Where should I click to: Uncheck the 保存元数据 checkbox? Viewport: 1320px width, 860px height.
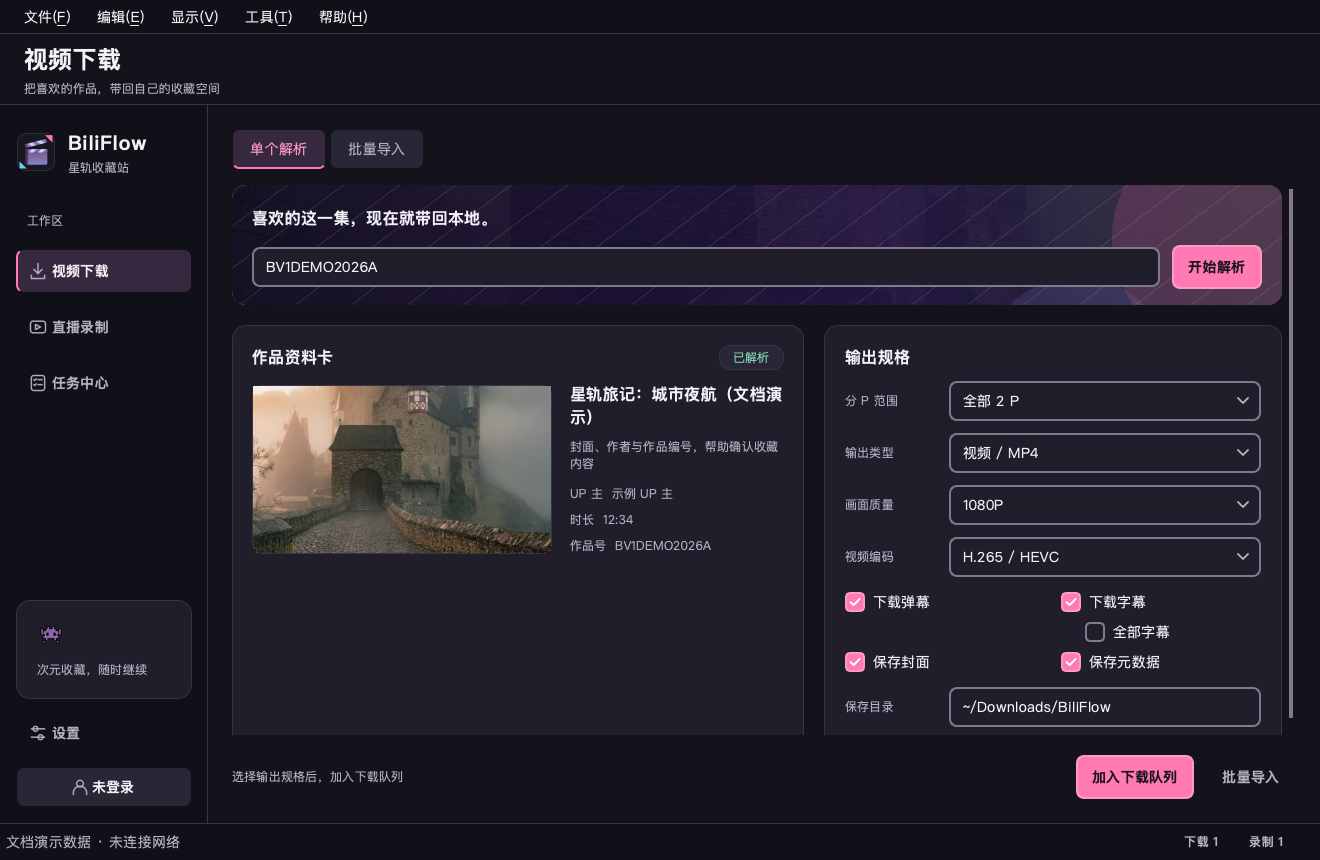[x=1071, y=662]
